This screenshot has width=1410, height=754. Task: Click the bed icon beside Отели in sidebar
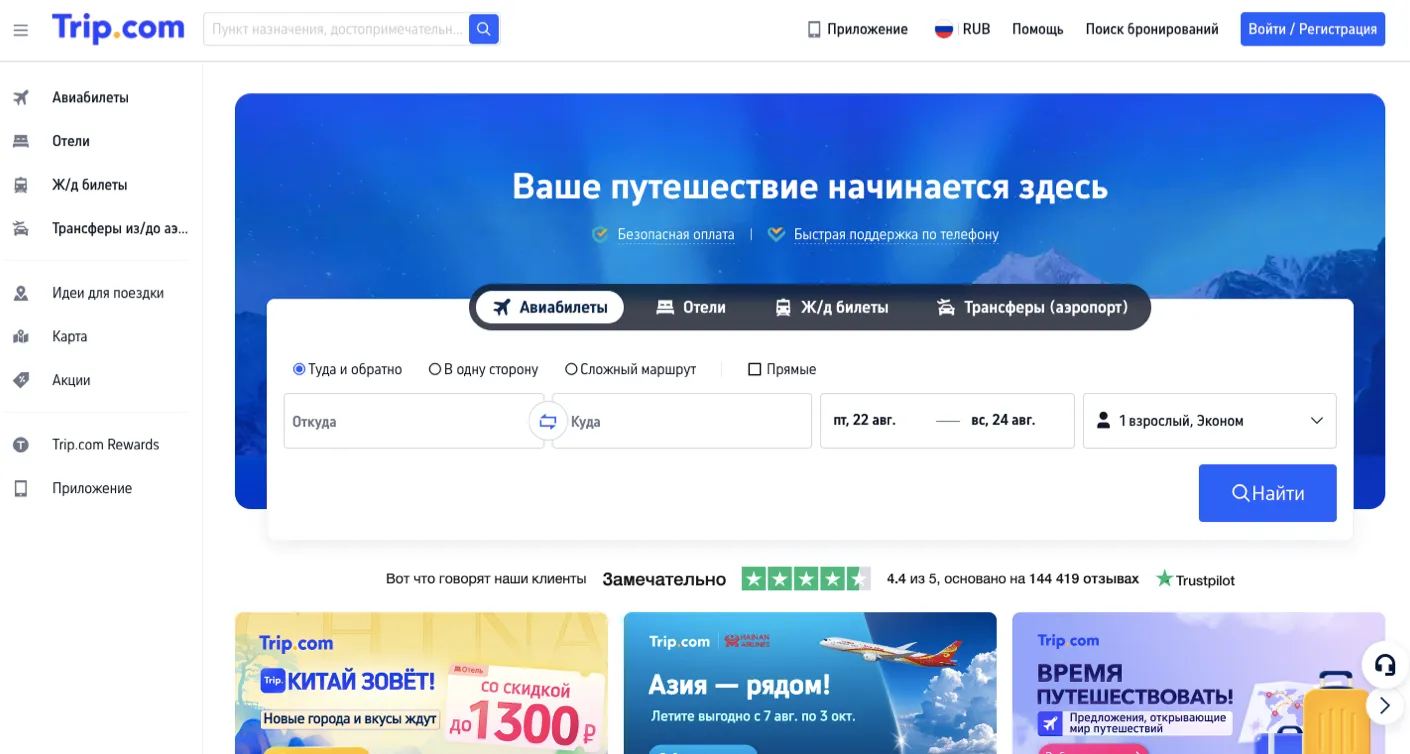(21, 141)
